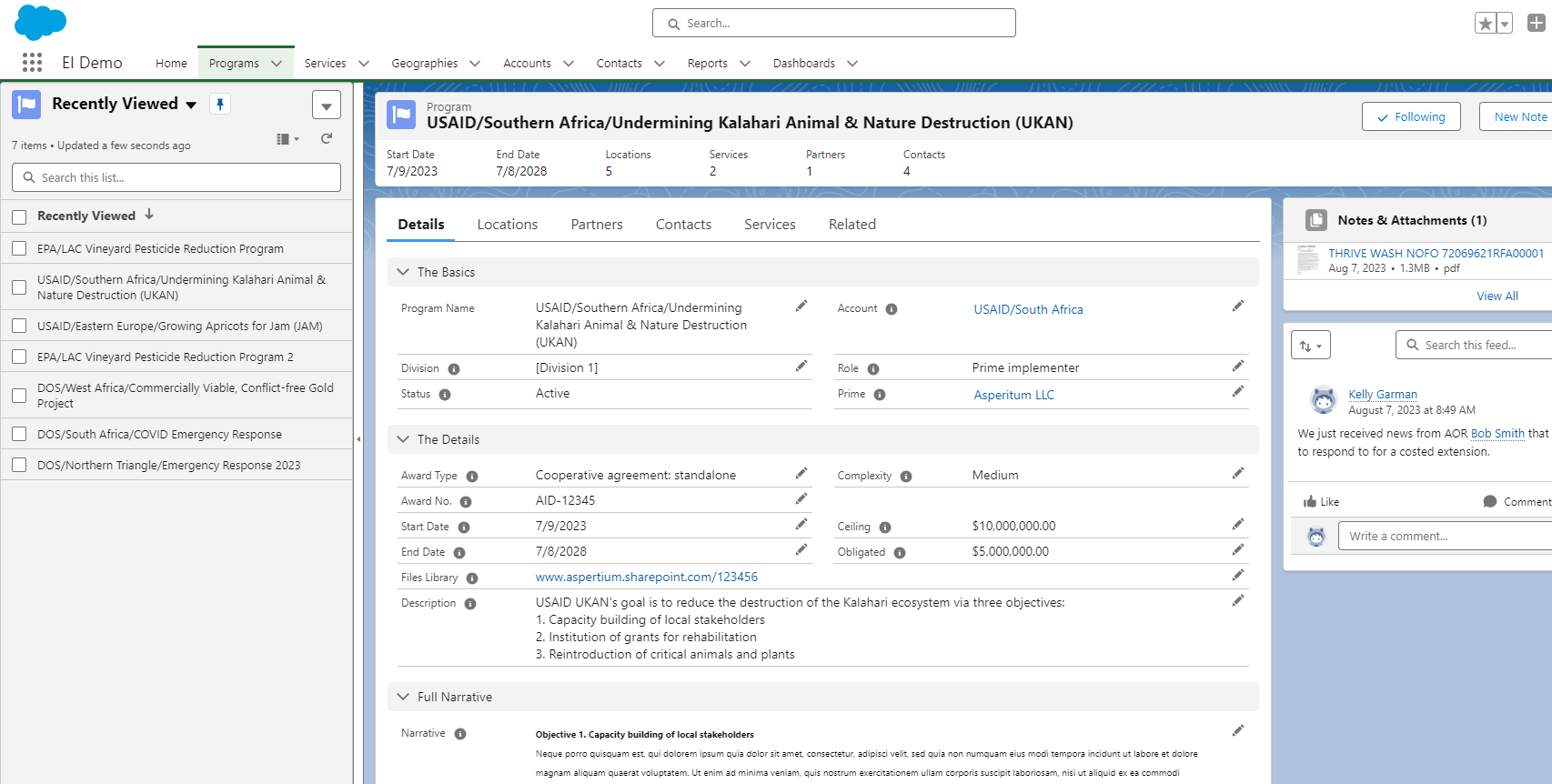Open the USAID/South Africa account link
The image size is (1552, 784).
tap(1028, 309)
